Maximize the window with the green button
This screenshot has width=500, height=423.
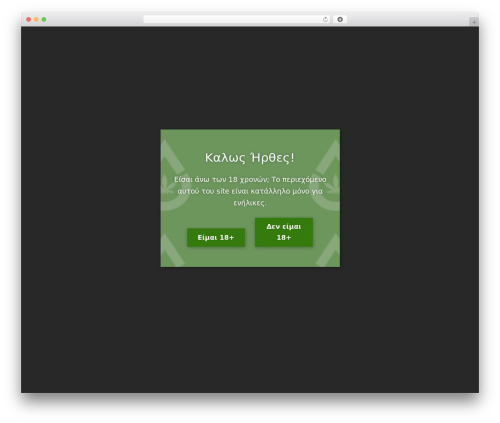click(x=44, y=19)
